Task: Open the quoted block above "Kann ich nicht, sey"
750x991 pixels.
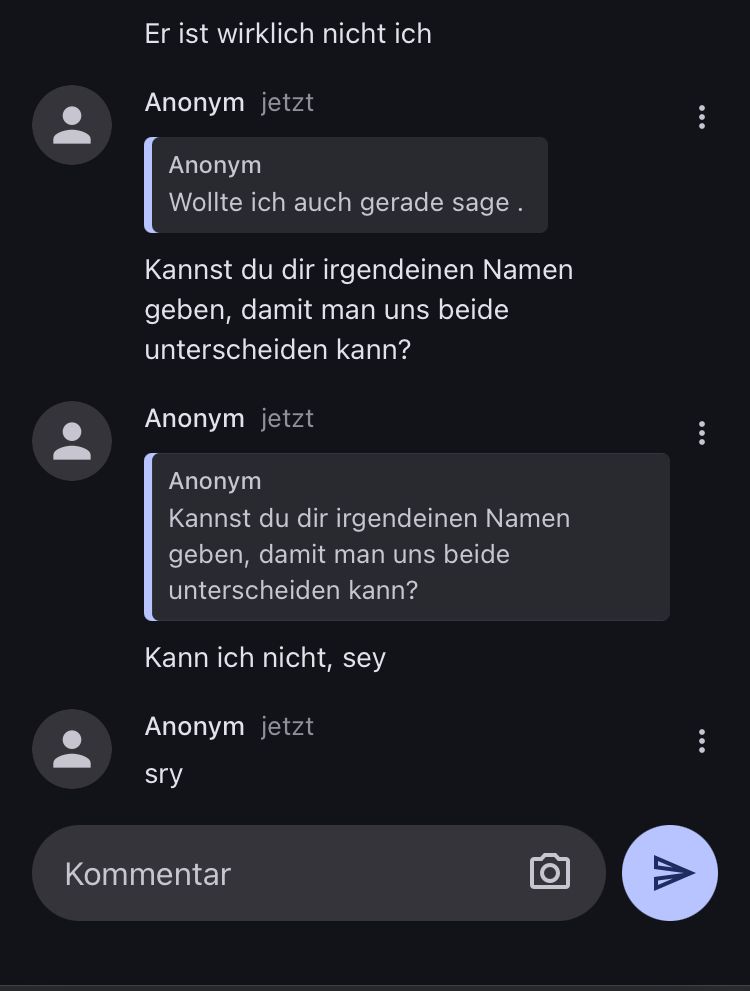Action: click(407, 537)
